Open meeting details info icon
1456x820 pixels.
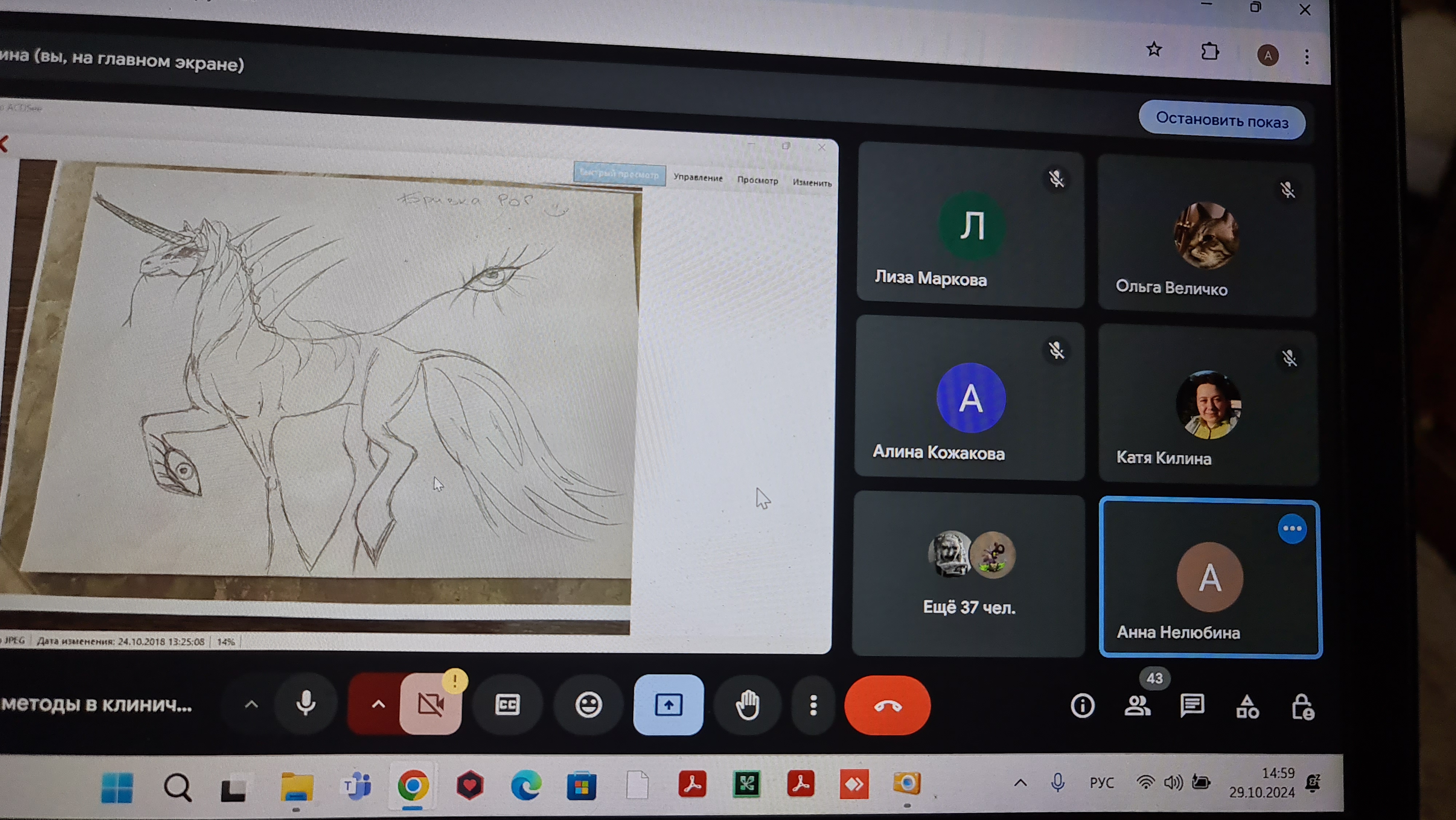click(x=1082, y=706)
